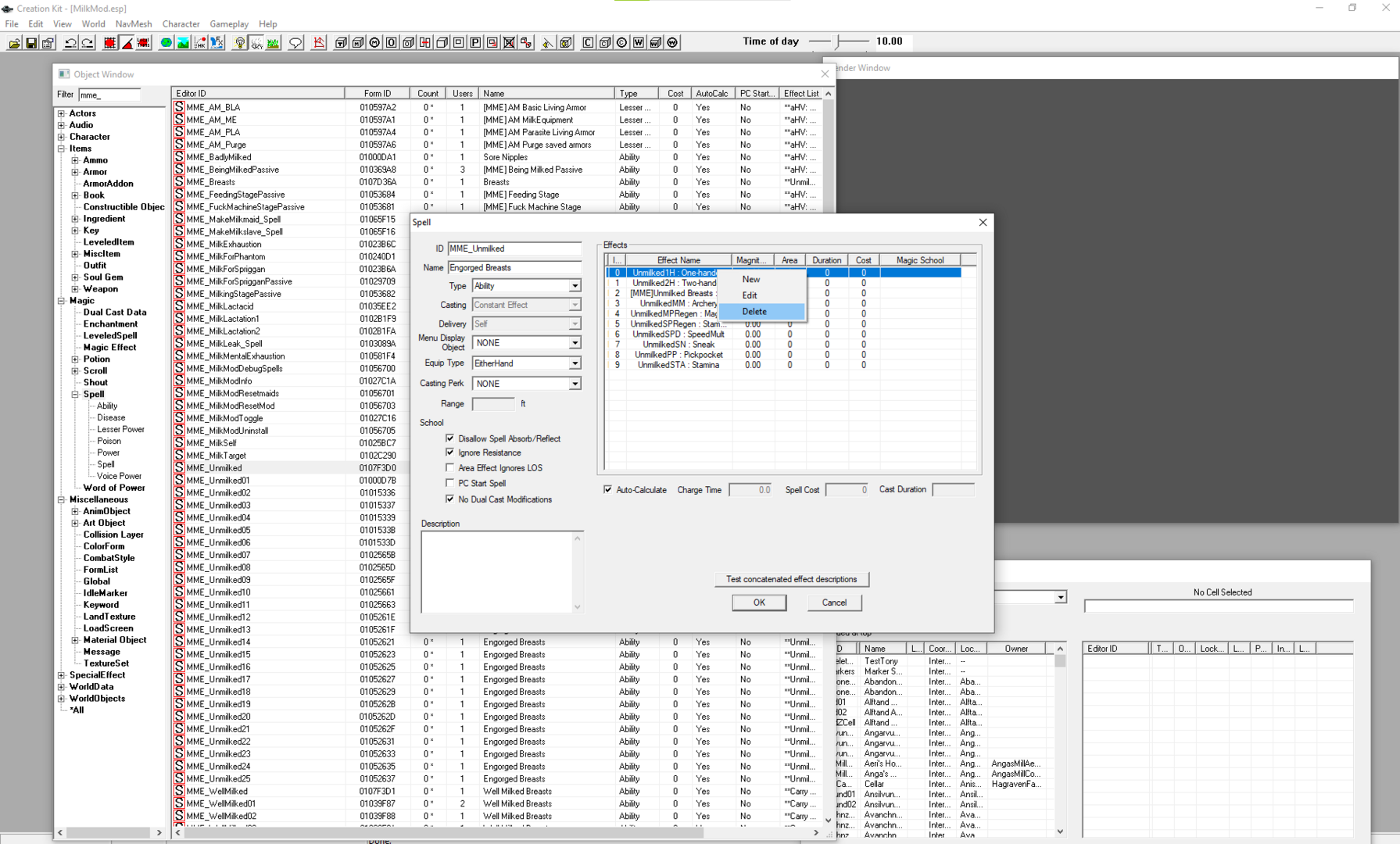Viewport: 1400px width, 844px height.
Task: Click the spell ID field
Action: tap(514, 249)
